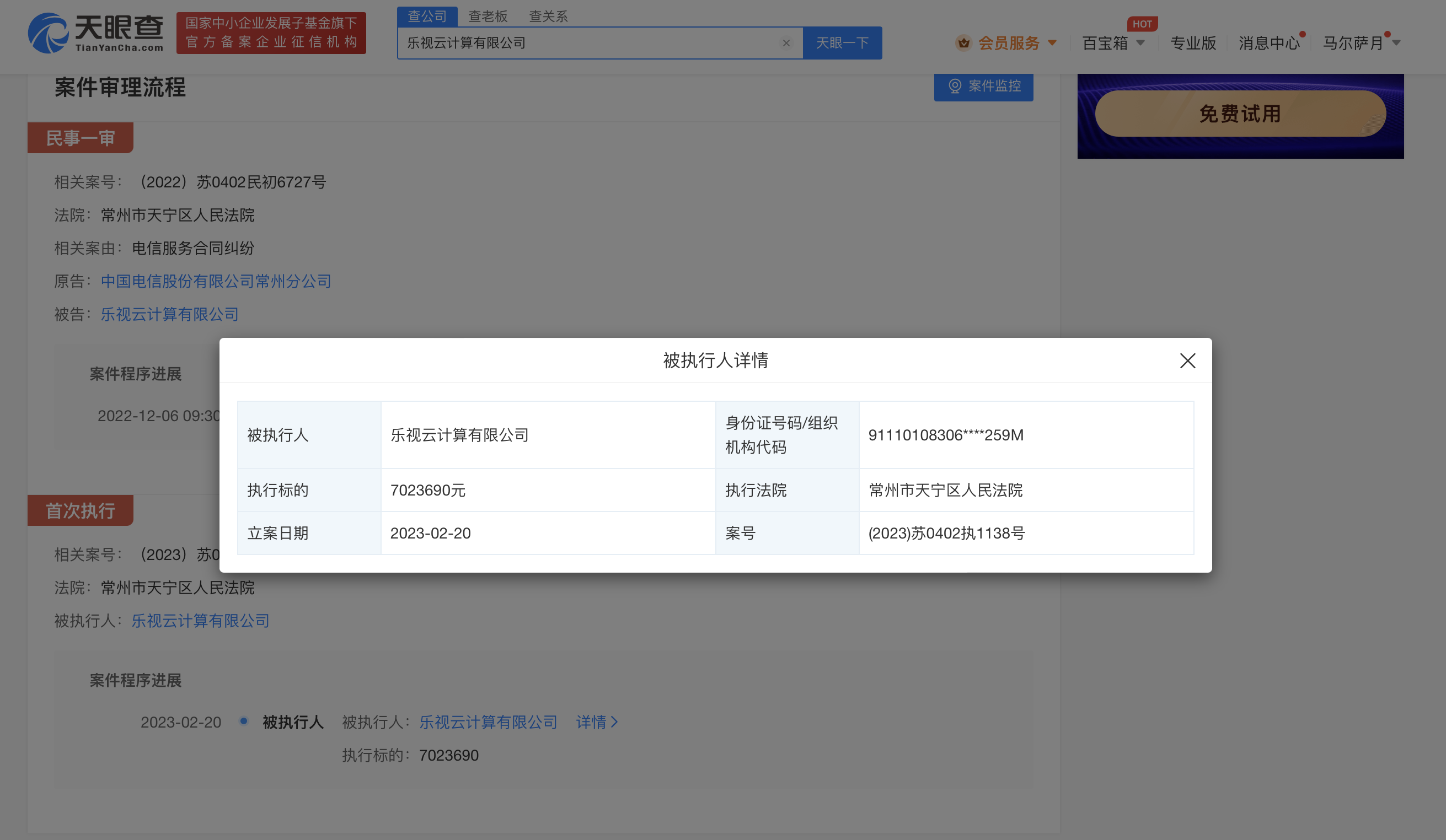Open the 马尔萨月 user menu arrow
The width and height of the screenshot is (1446, 840).
[x=1397, y=43]
